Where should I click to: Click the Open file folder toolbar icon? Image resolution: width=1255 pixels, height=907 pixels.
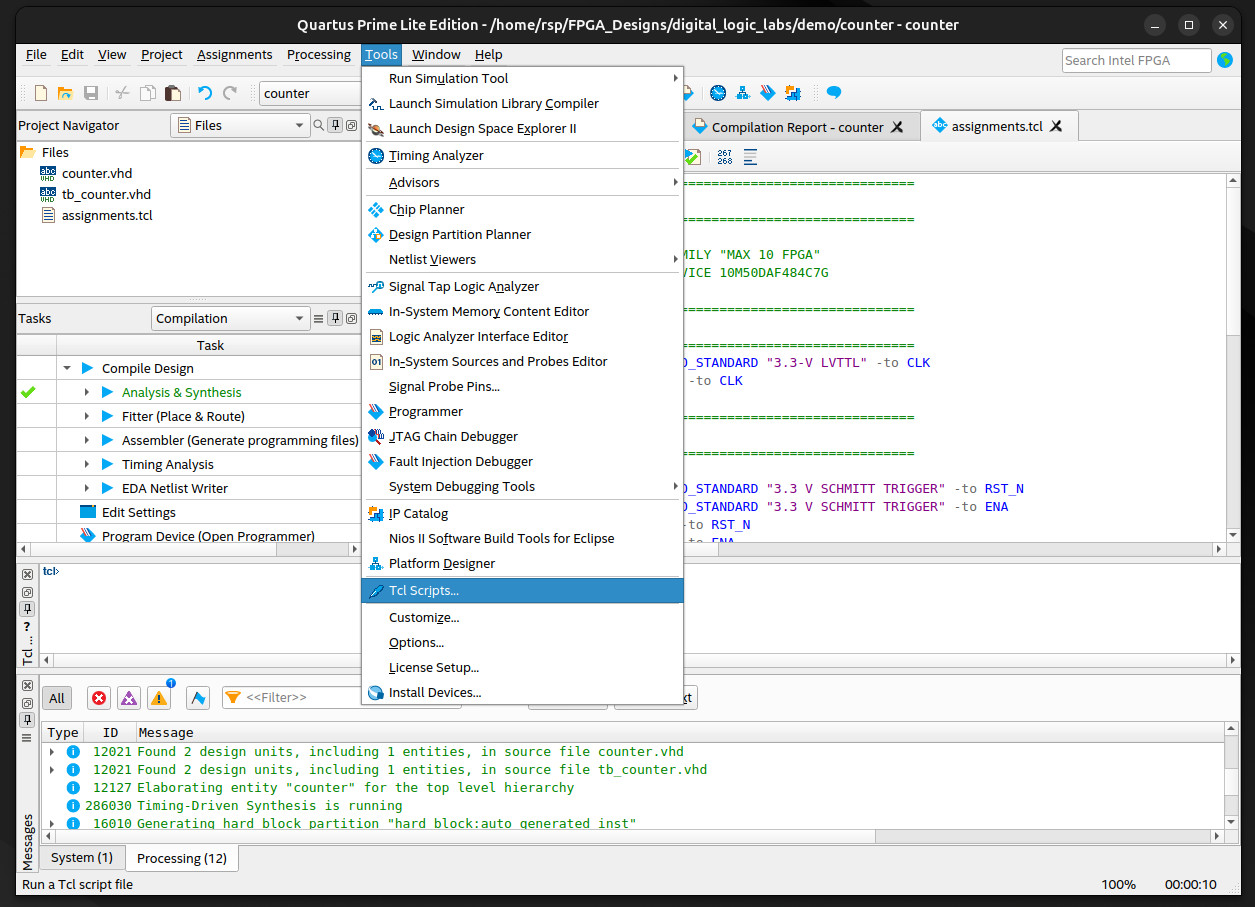click(x=65, y=93)
